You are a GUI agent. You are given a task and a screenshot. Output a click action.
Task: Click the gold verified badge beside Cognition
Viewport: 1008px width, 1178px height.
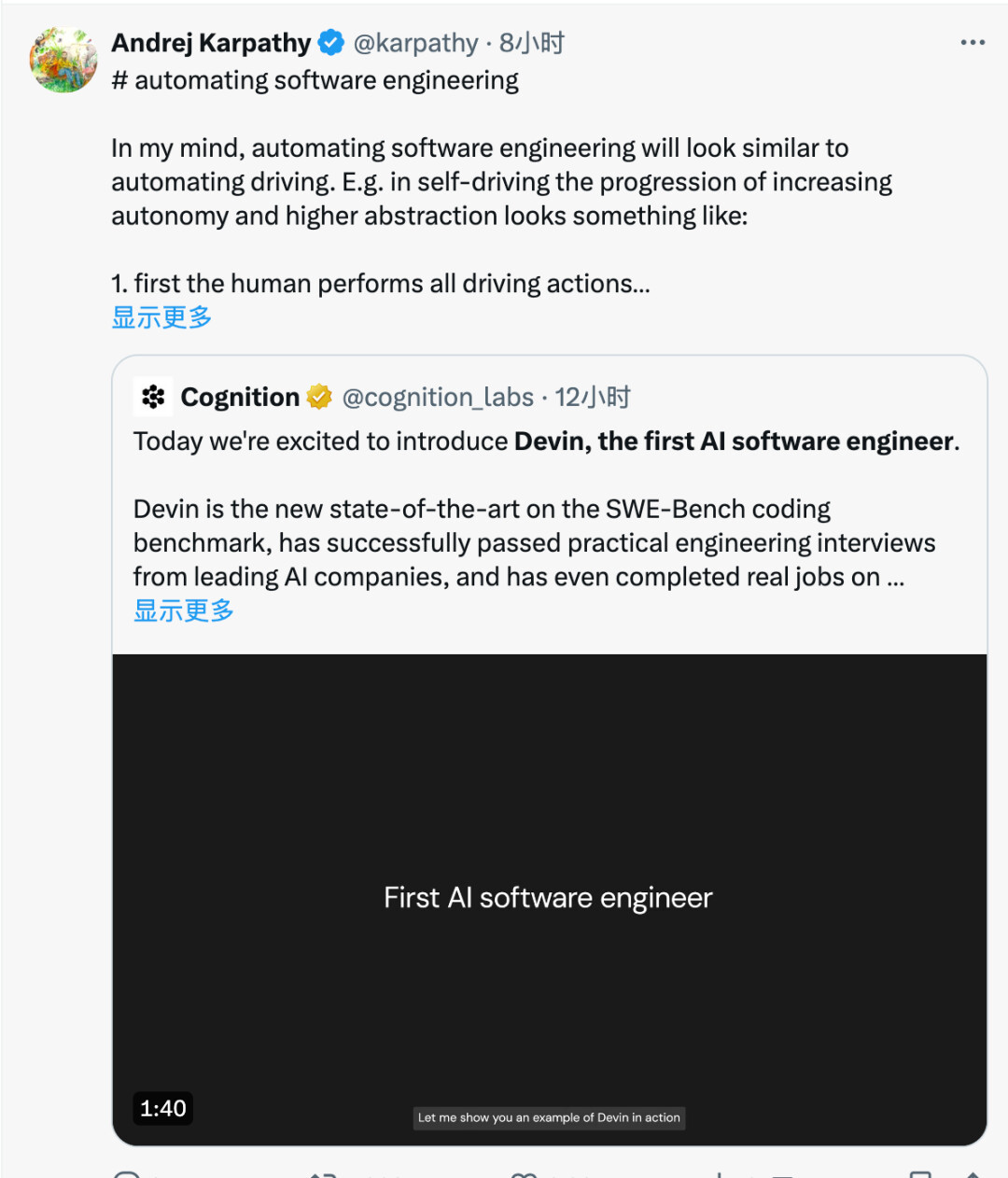(x=319, y=397)
